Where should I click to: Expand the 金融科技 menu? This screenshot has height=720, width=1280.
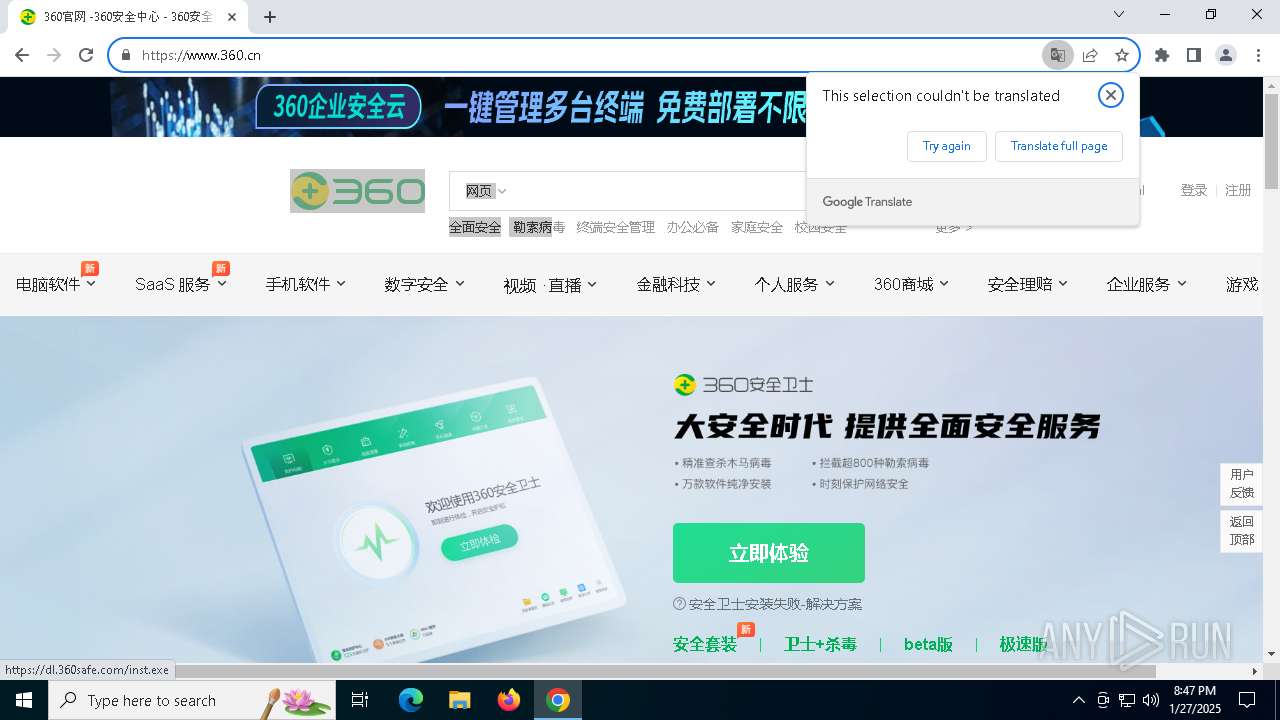676,284
